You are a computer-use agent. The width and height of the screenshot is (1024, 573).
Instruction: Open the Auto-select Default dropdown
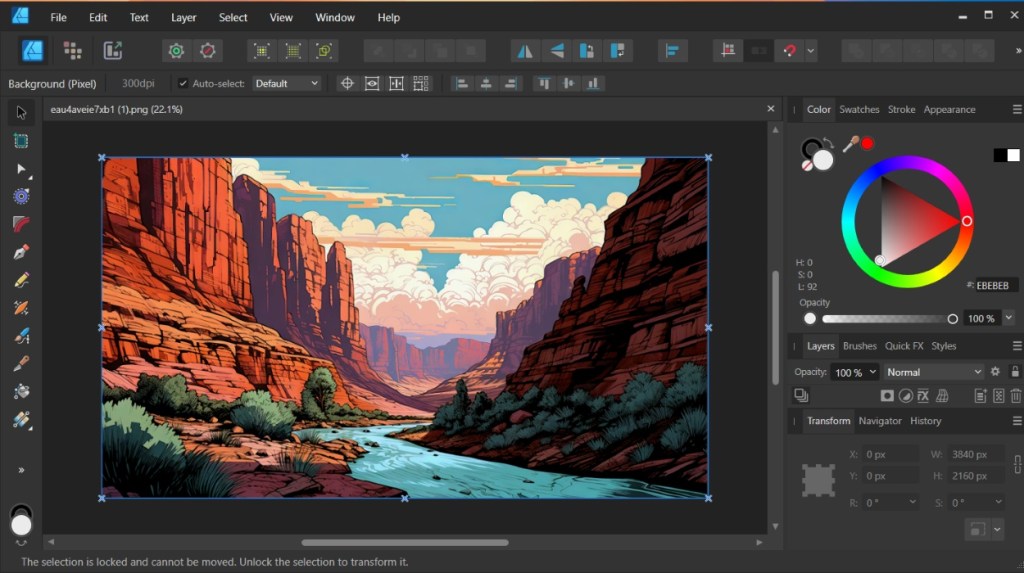coord(287,84)
